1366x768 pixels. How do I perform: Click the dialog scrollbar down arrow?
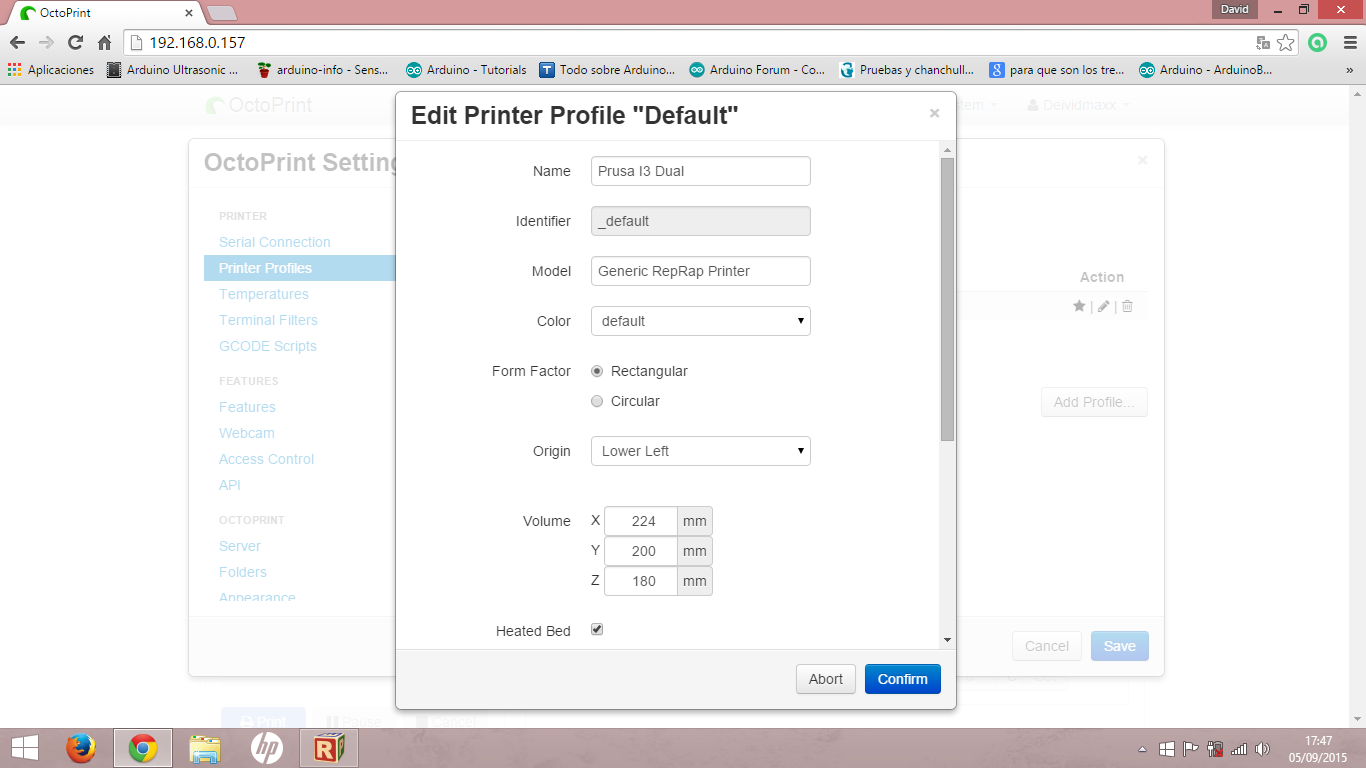pyautogui.click(x=947, y=640)
